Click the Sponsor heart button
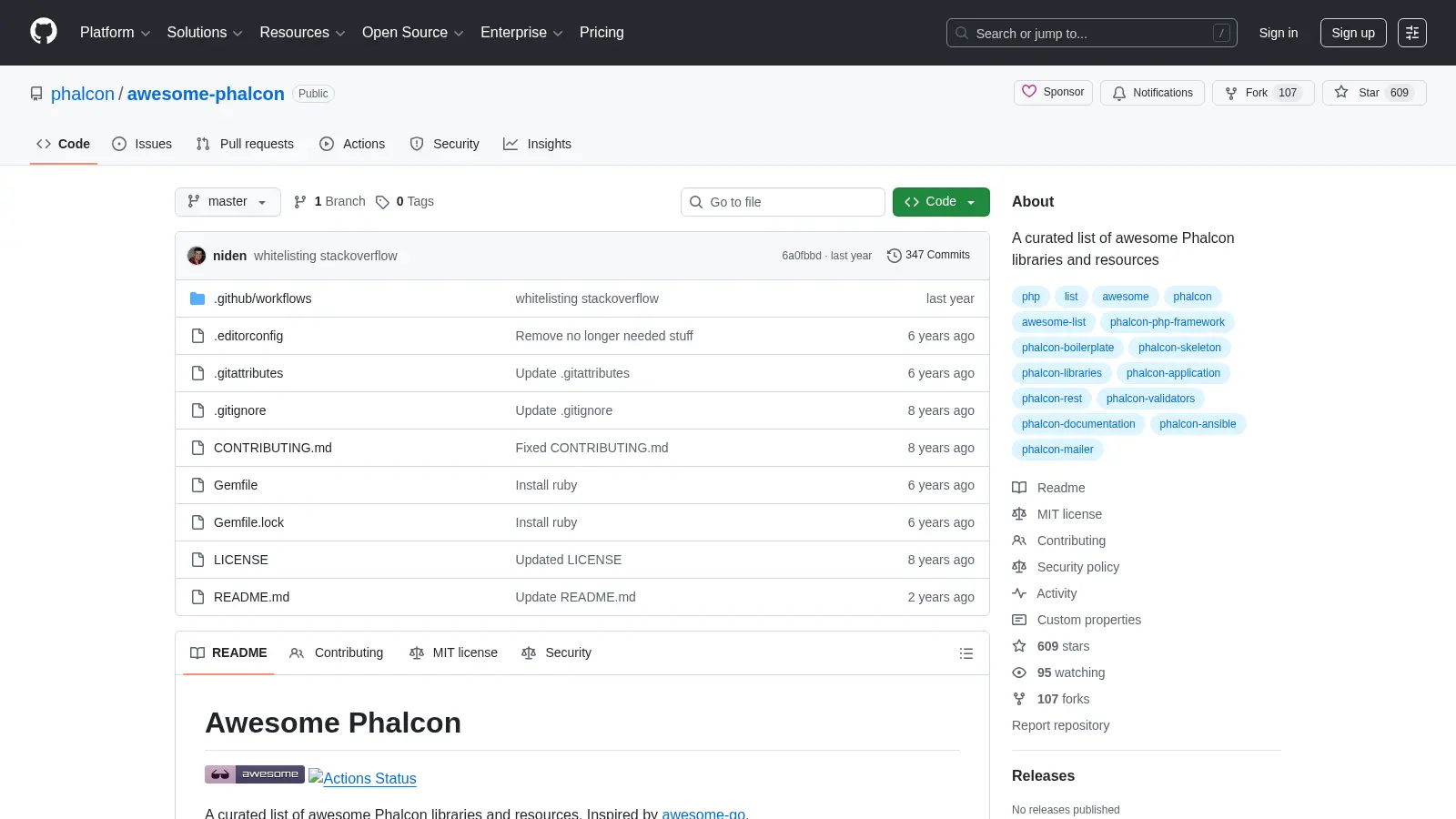This screenshot has height=819, width=1456. [1054, 92]
